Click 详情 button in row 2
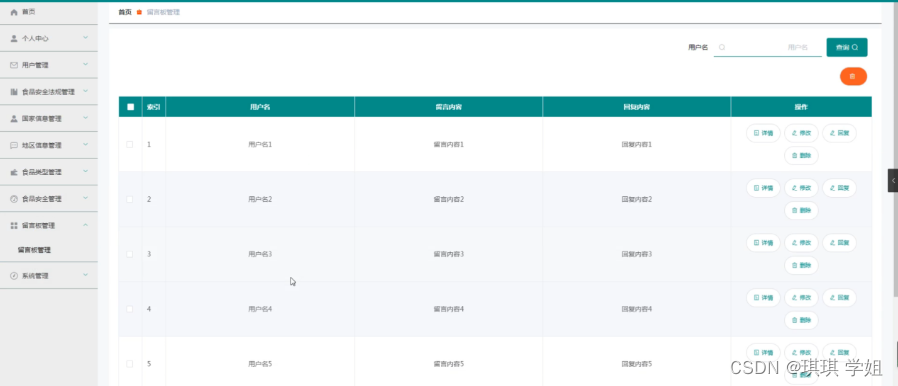This screenshot has width=898, height=386. tap(763, 188)
